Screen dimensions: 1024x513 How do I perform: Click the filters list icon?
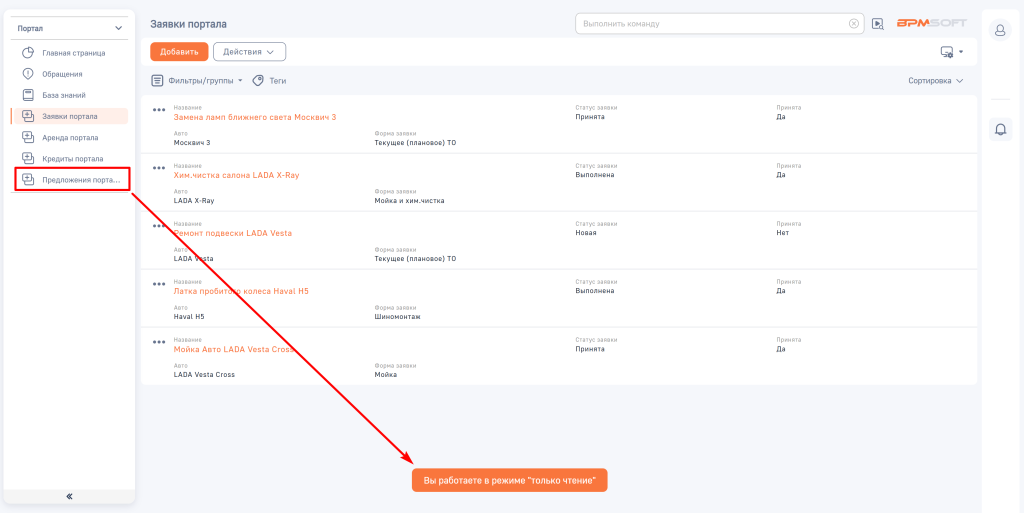[x=157, y=81]
